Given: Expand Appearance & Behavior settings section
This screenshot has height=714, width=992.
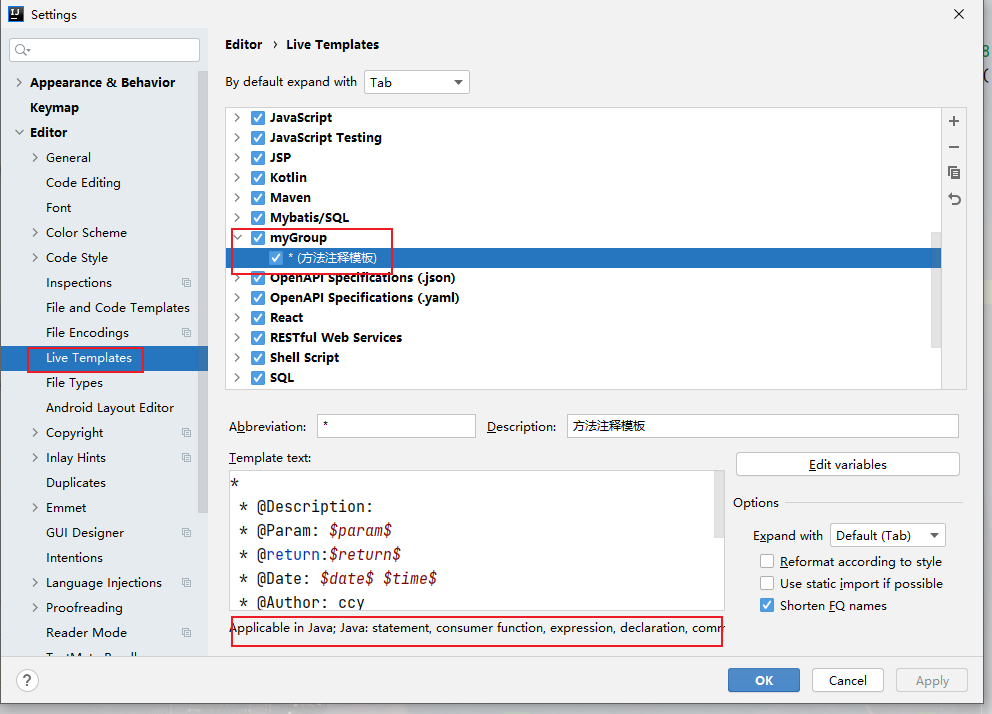Looking at the screenshot, I should tap(19, 82).
